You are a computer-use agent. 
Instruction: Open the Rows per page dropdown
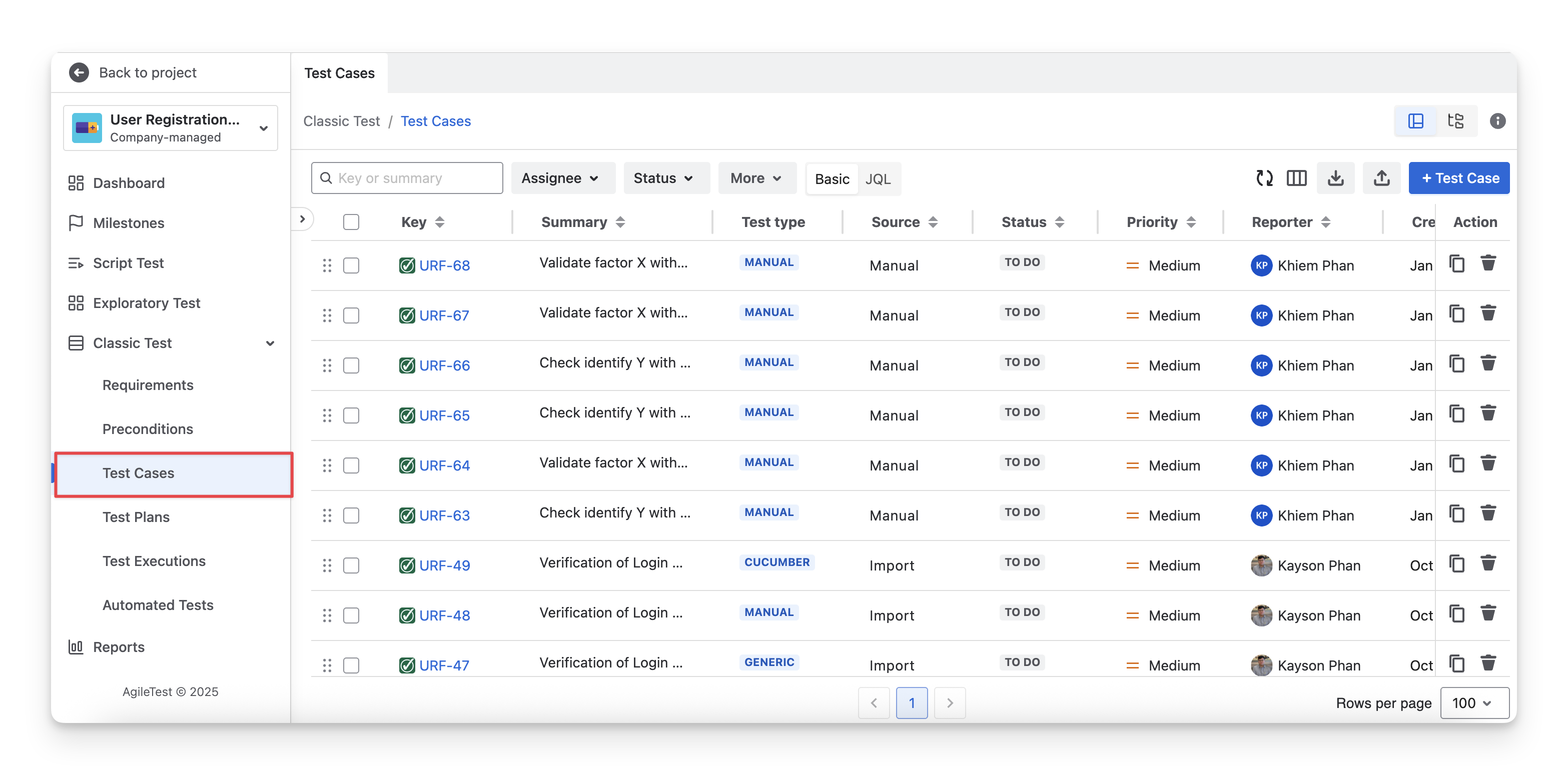[1473, 703]
